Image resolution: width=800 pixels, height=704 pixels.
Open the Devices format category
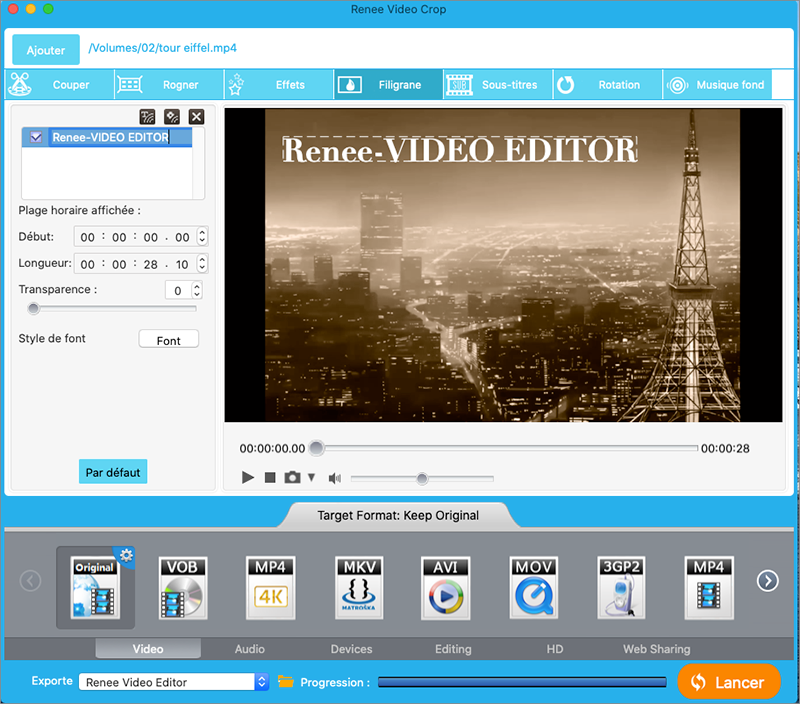tap(351, 648)
